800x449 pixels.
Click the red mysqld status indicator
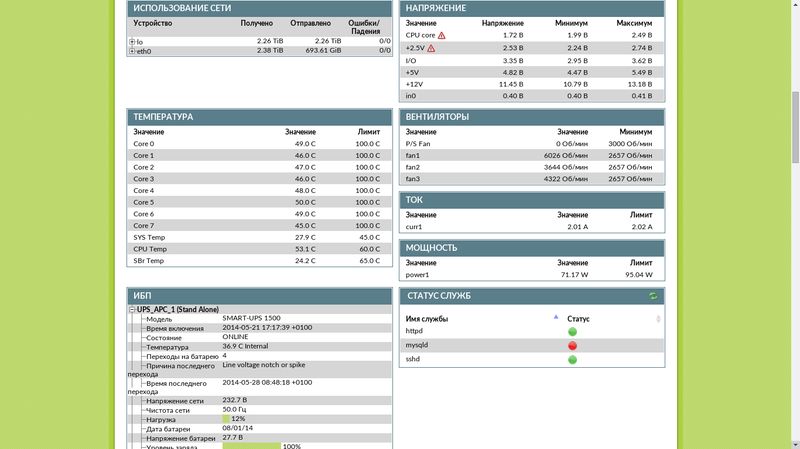572,345
